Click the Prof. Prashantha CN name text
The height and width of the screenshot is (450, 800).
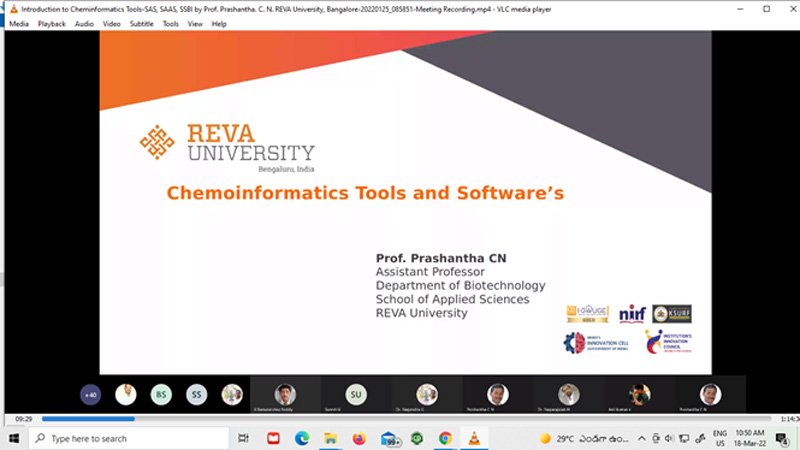coord(441,258)
